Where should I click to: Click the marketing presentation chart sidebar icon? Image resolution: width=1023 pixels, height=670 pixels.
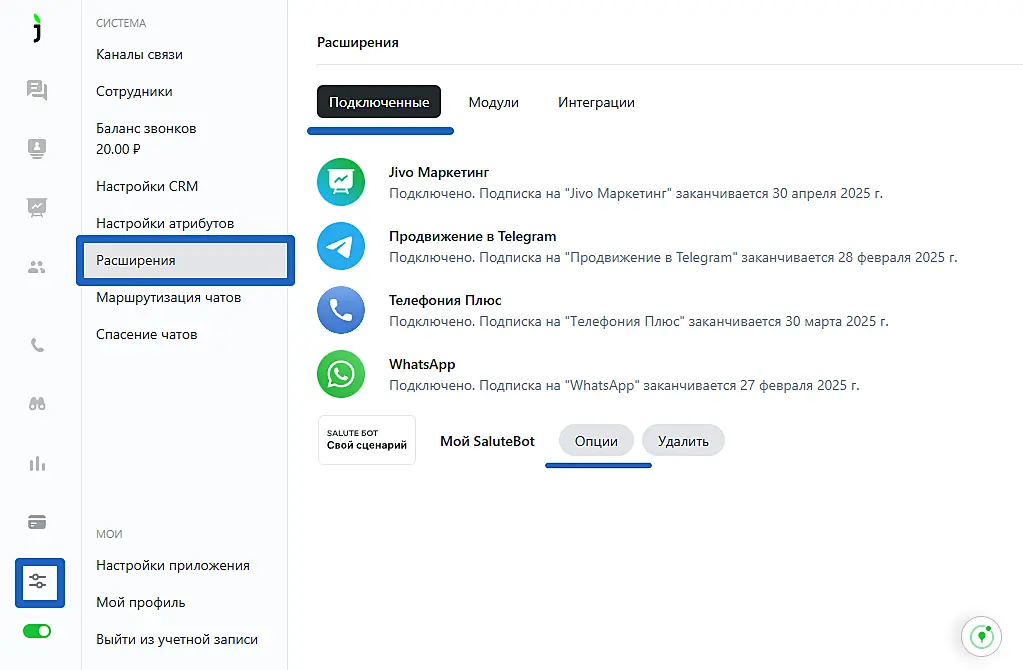click(37, 207)
